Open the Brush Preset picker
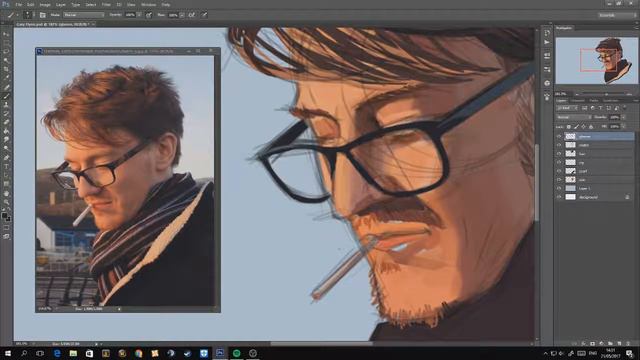This screenshot has height=360, width=640. [x=28, y=15]
